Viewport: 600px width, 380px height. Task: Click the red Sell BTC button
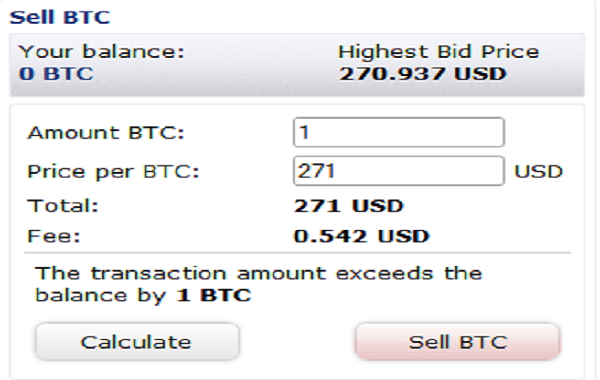click(x=458, y=342)
